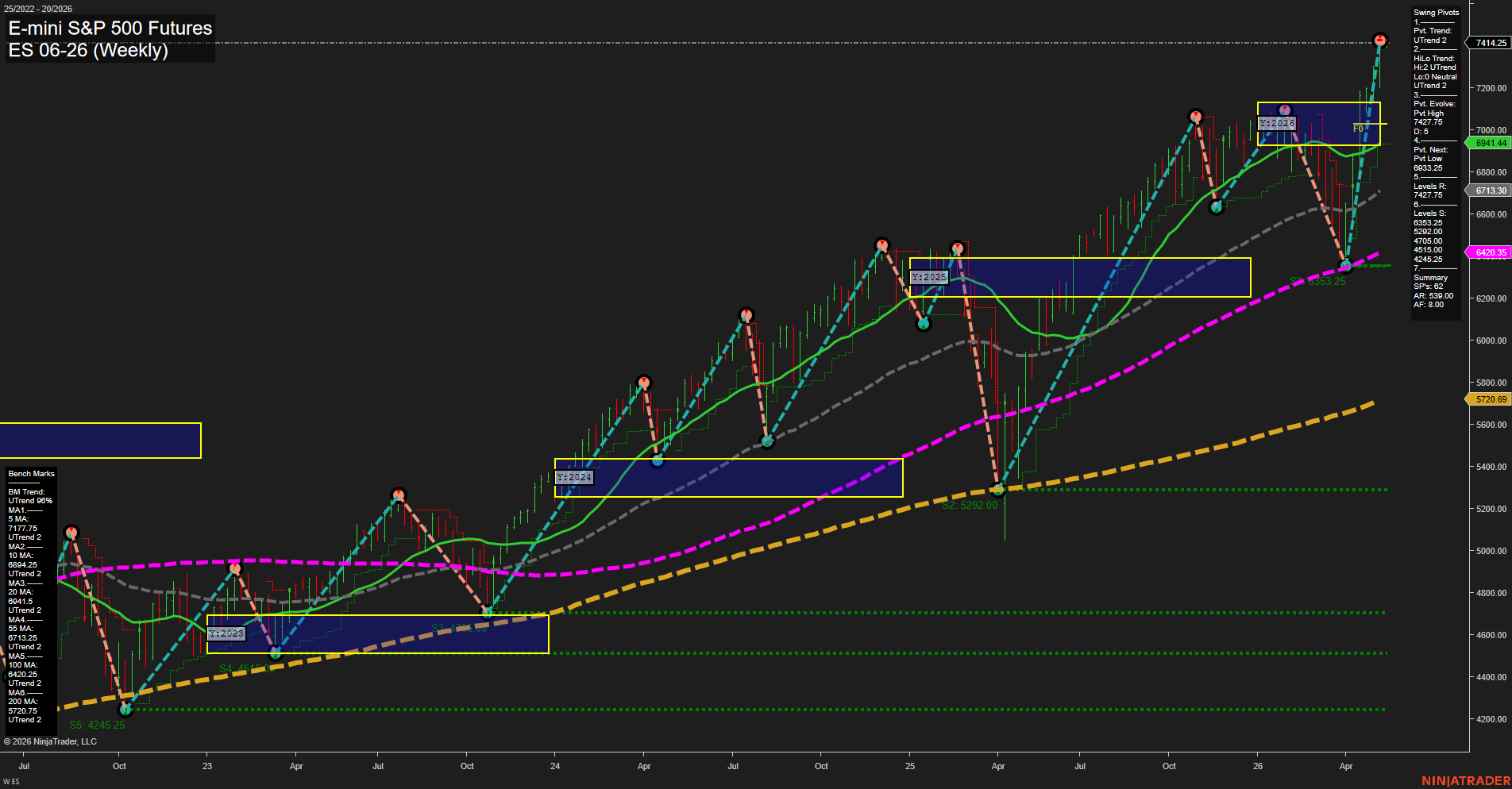Select the Y:2026 yearly zone label

(x=1277, y=123)
